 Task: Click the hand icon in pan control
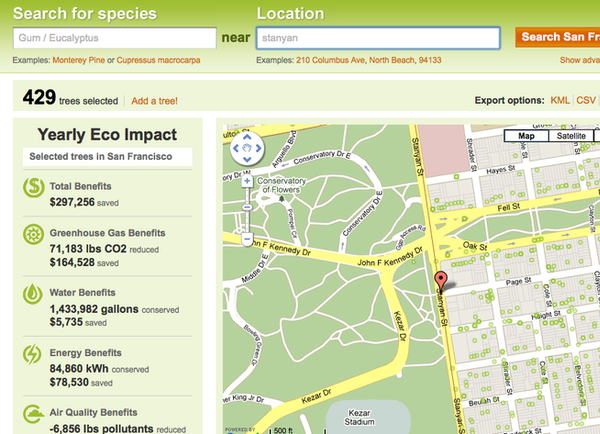[247, 148]
